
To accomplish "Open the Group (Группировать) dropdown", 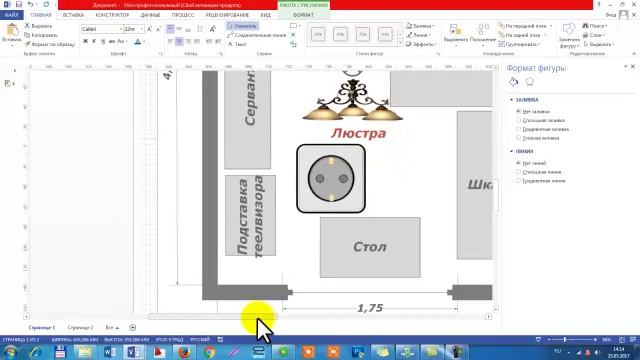I will [x=520, y=44].
